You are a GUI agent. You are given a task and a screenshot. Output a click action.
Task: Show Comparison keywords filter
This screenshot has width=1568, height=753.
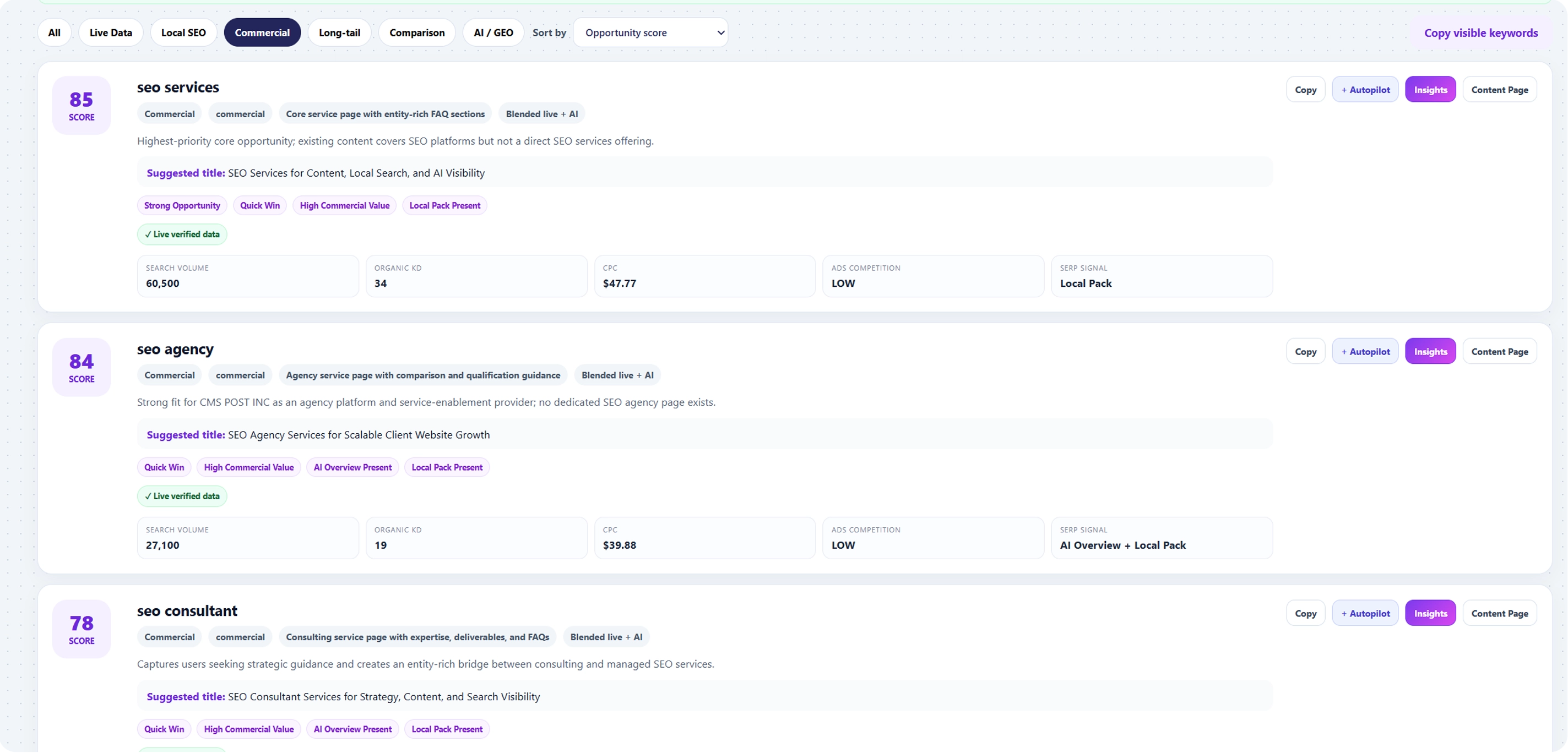pos(417,33)
